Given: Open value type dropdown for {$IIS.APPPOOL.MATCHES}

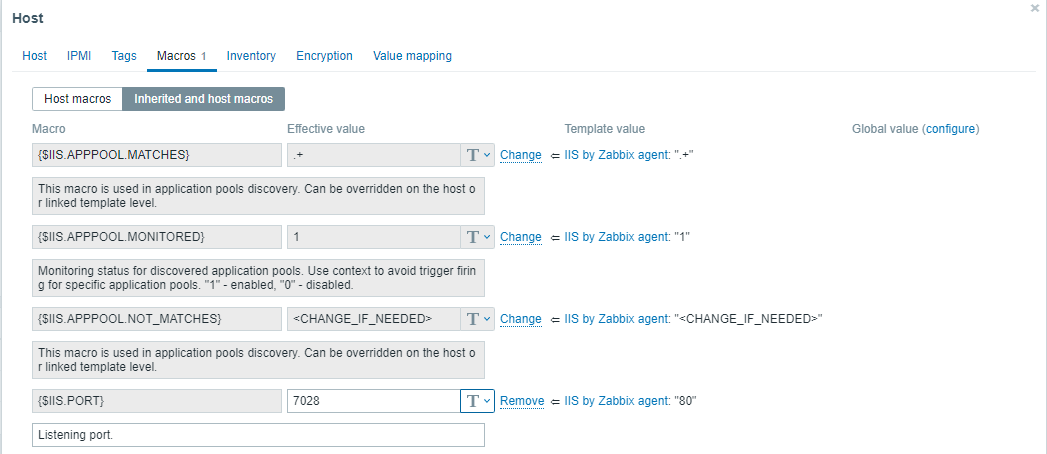Looking at the screenshot, I should [x=477, y=155].
